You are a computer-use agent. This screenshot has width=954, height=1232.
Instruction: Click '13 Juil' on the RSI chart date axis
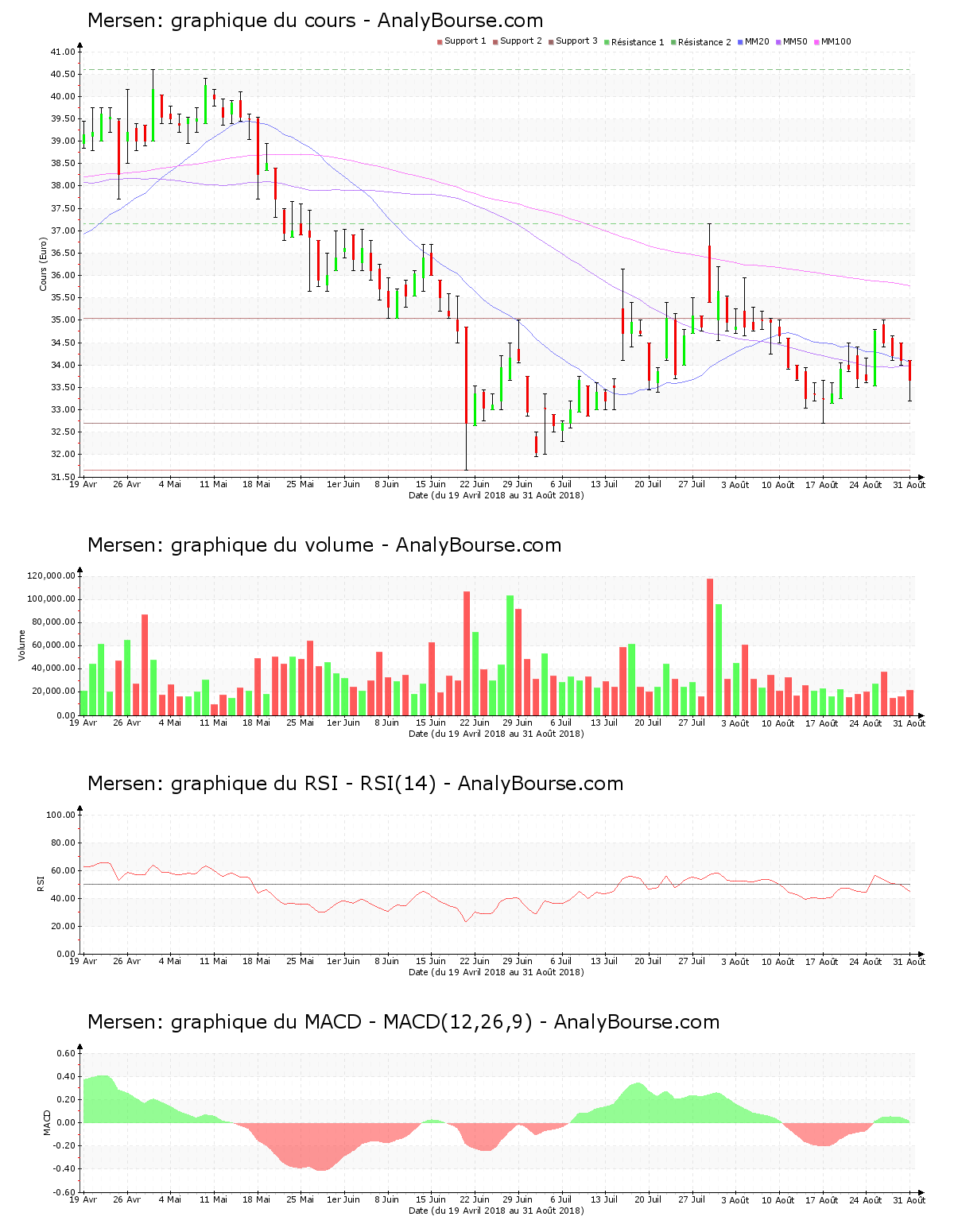[604, 961]
